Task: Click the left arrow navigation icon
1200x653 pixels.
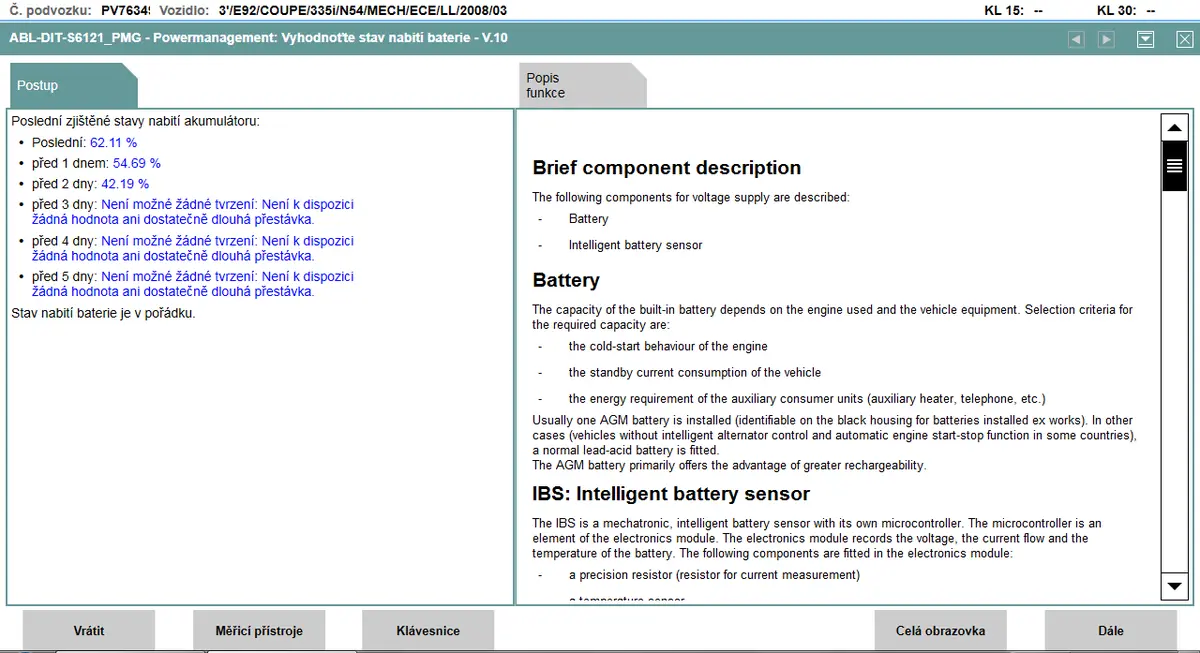Action: (1076, 39)
